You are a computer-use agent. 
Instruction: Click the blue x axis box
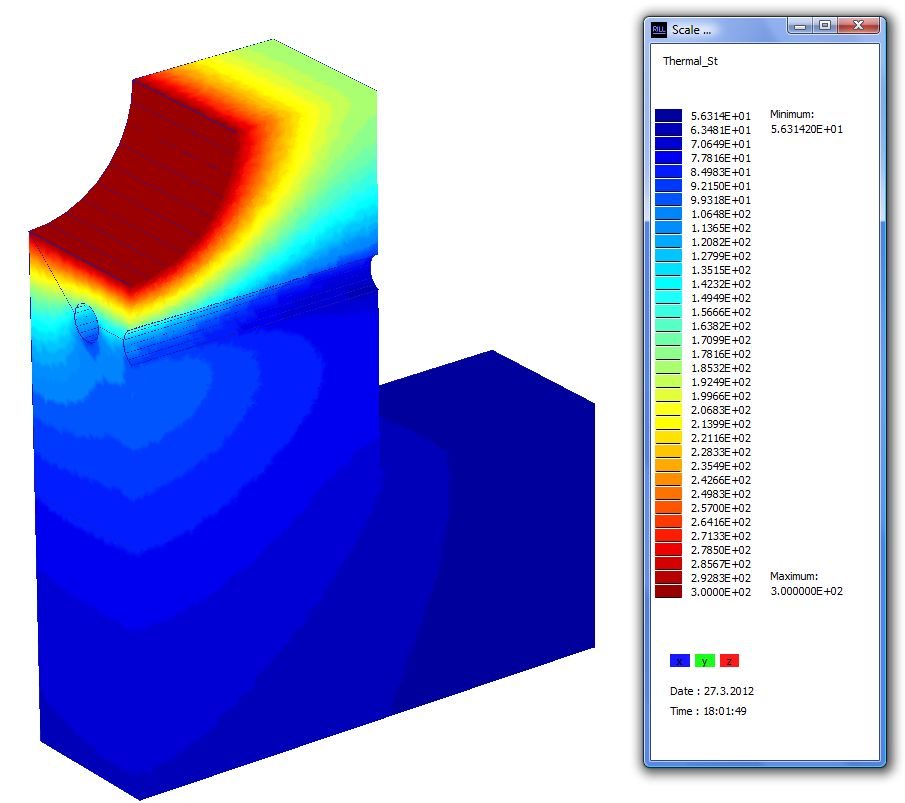click(x=679, y=661)
